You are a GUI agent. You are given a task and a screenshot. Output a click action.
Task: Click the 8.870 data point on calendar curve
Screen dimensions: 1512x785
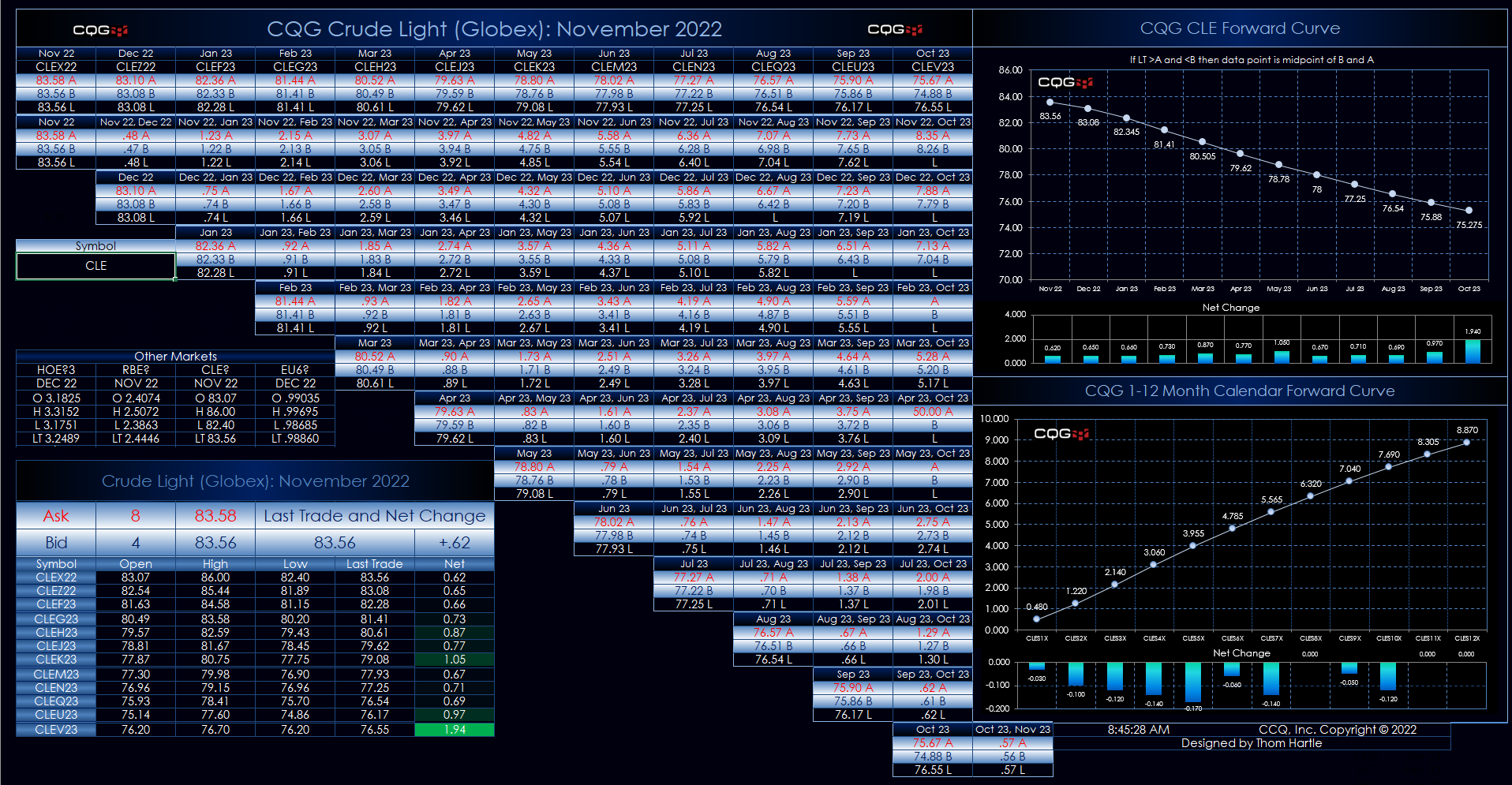click(1466, 443)
